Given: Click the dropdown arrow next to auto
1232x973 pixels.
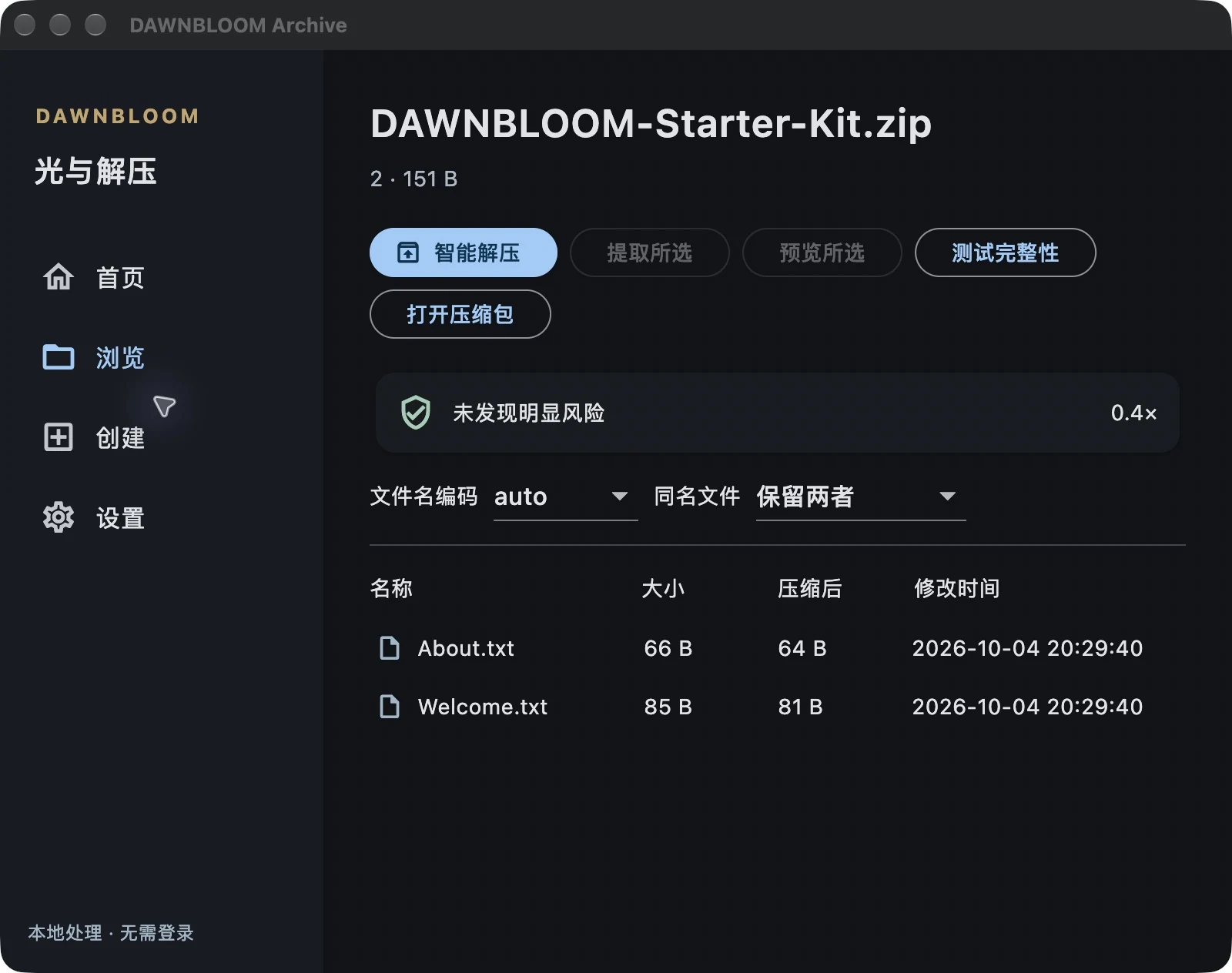Looking at the screenshot, I should 620,497.
